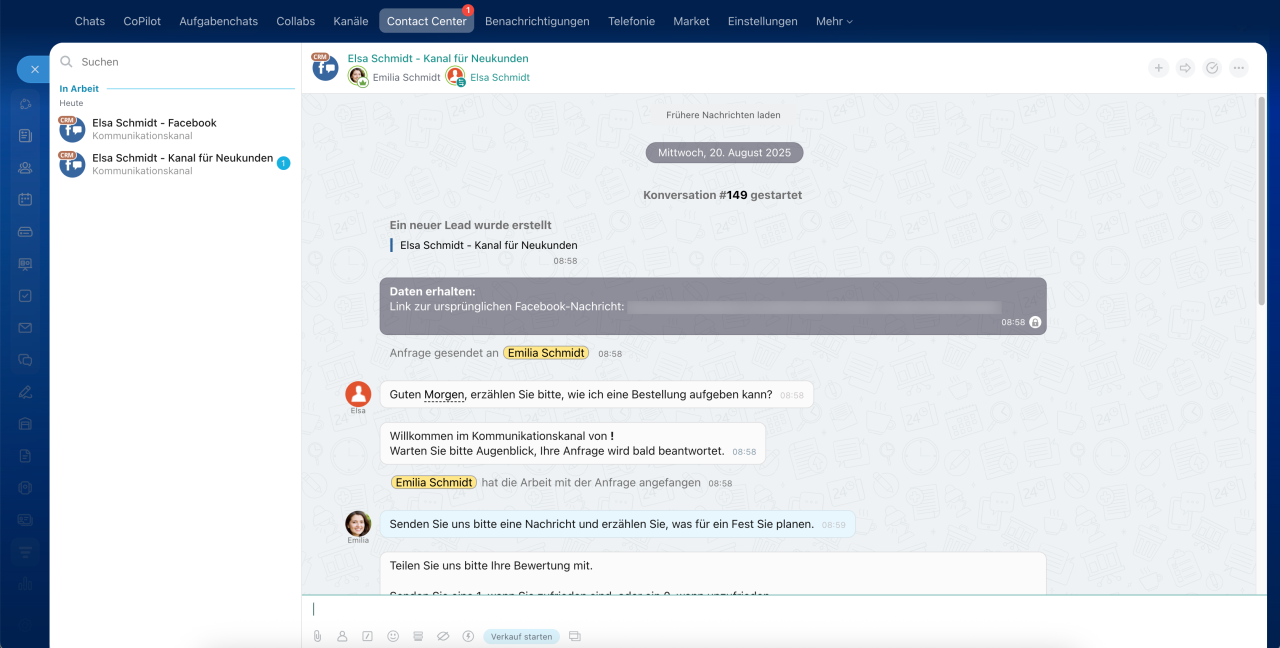
Task: Collapse the In Arbeit conversations section
Action: click(79, 89)
